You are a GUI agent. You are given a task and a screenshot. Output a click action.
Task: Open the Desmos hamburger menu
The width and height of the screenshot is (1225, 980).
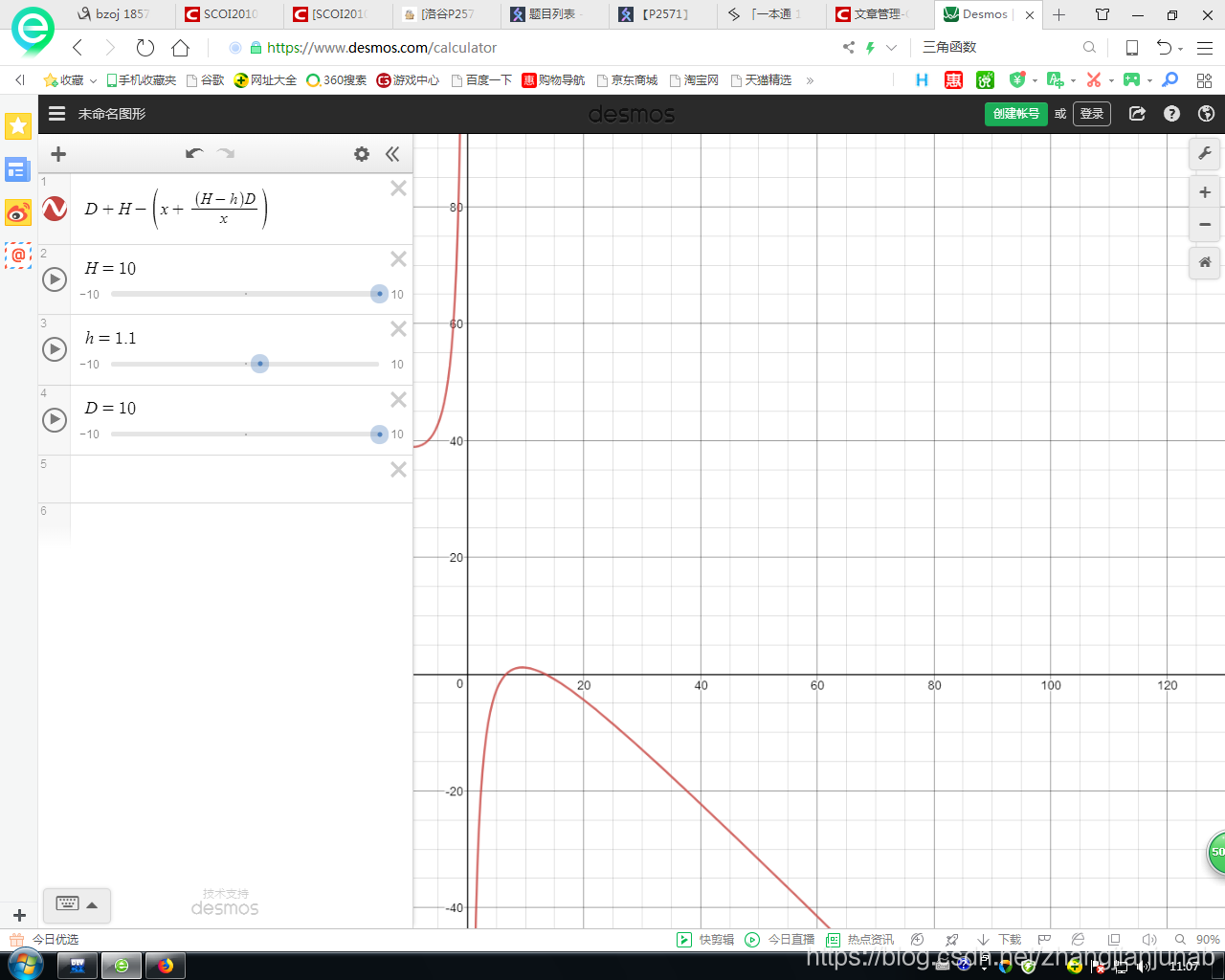click(x=57, y=114)
